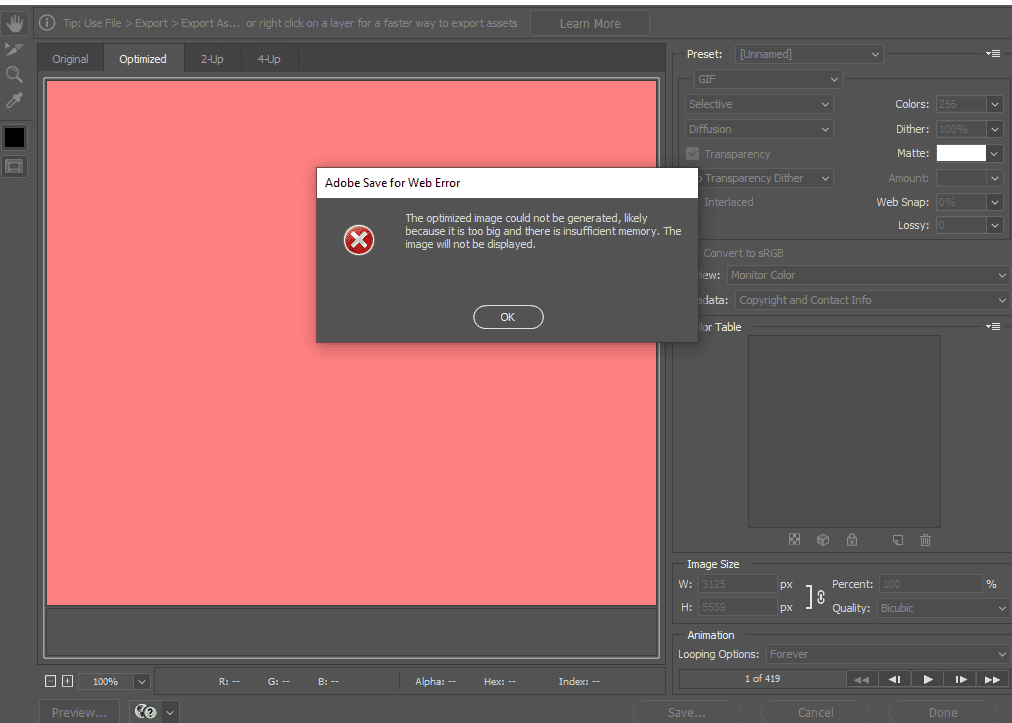
Task: Click the Save button
Action: pos(687,712)
